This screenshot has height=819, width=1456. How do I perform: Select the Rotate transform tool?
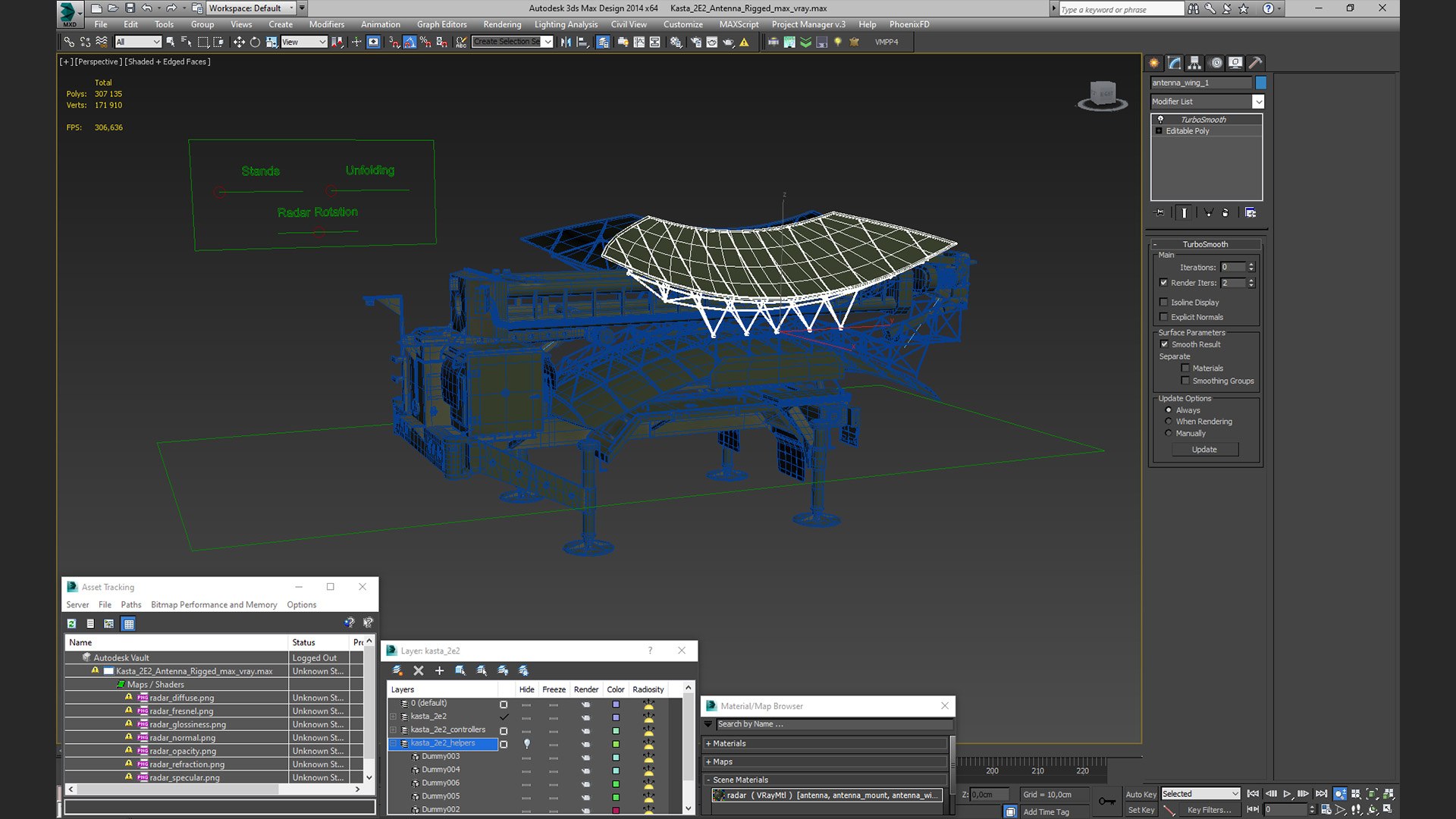[x=255, y=42]
